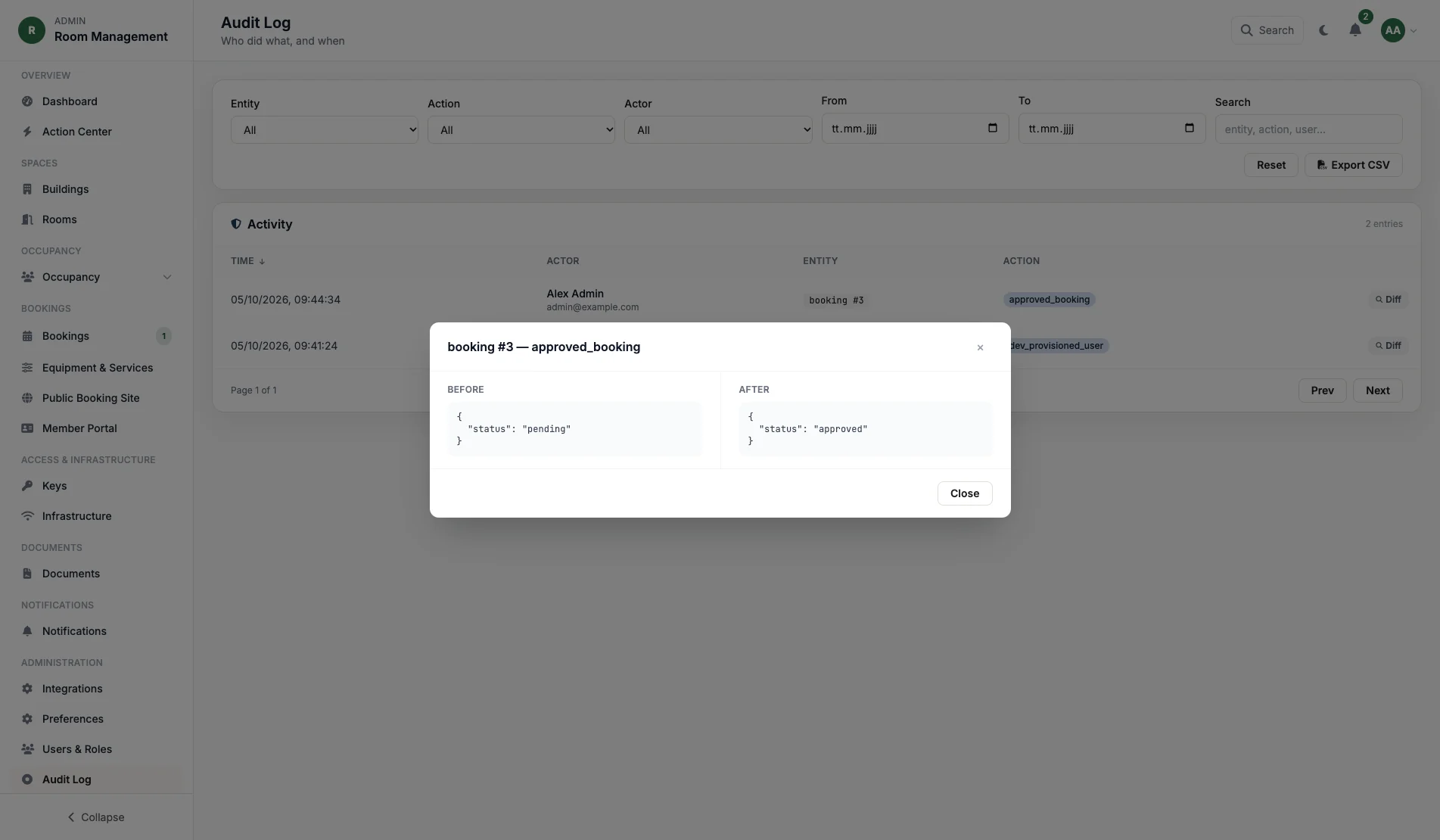Click the Occupancy people icon

pyautogui.click(x=27, y=277)
